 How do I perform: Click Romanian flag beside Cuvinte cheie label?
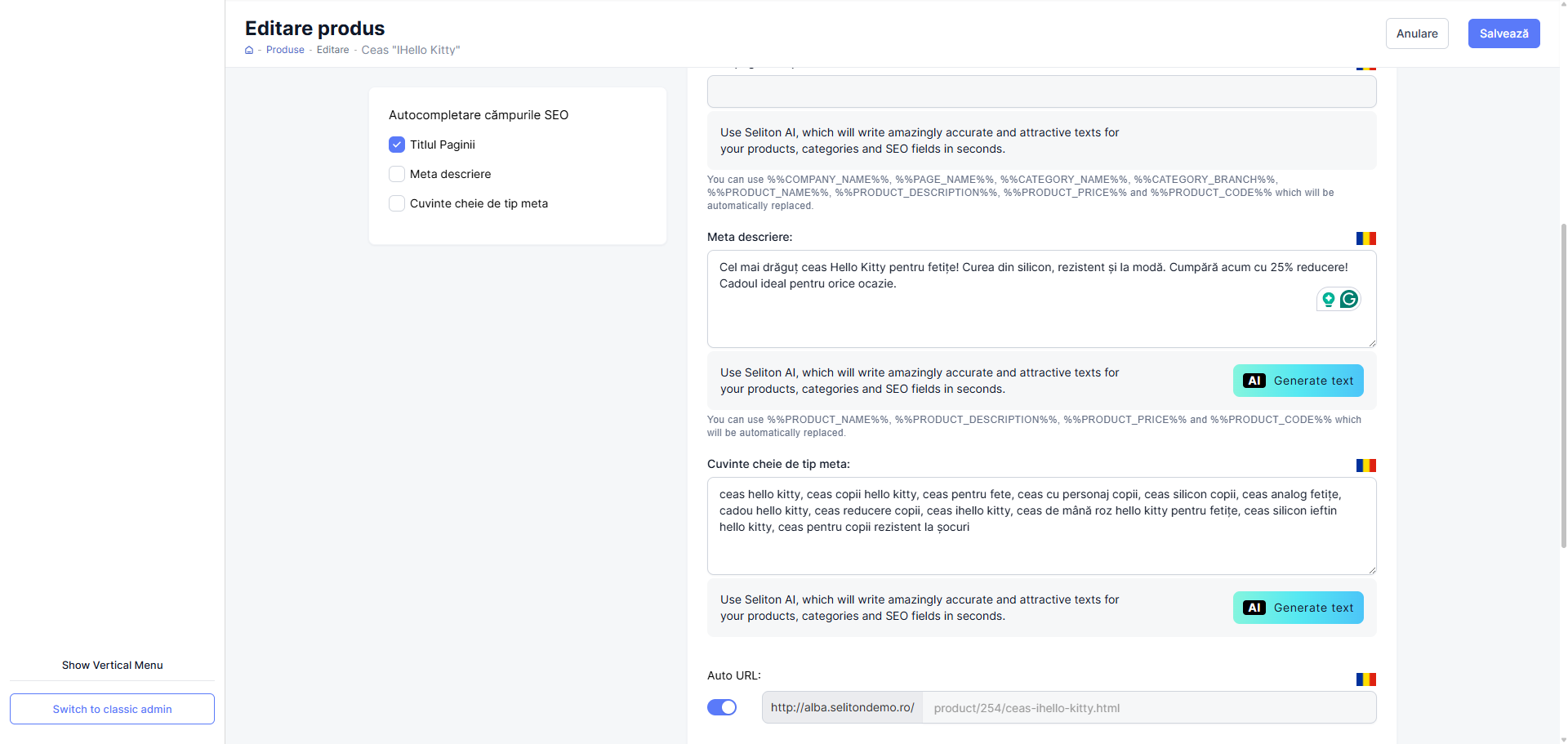[1365, 466]
